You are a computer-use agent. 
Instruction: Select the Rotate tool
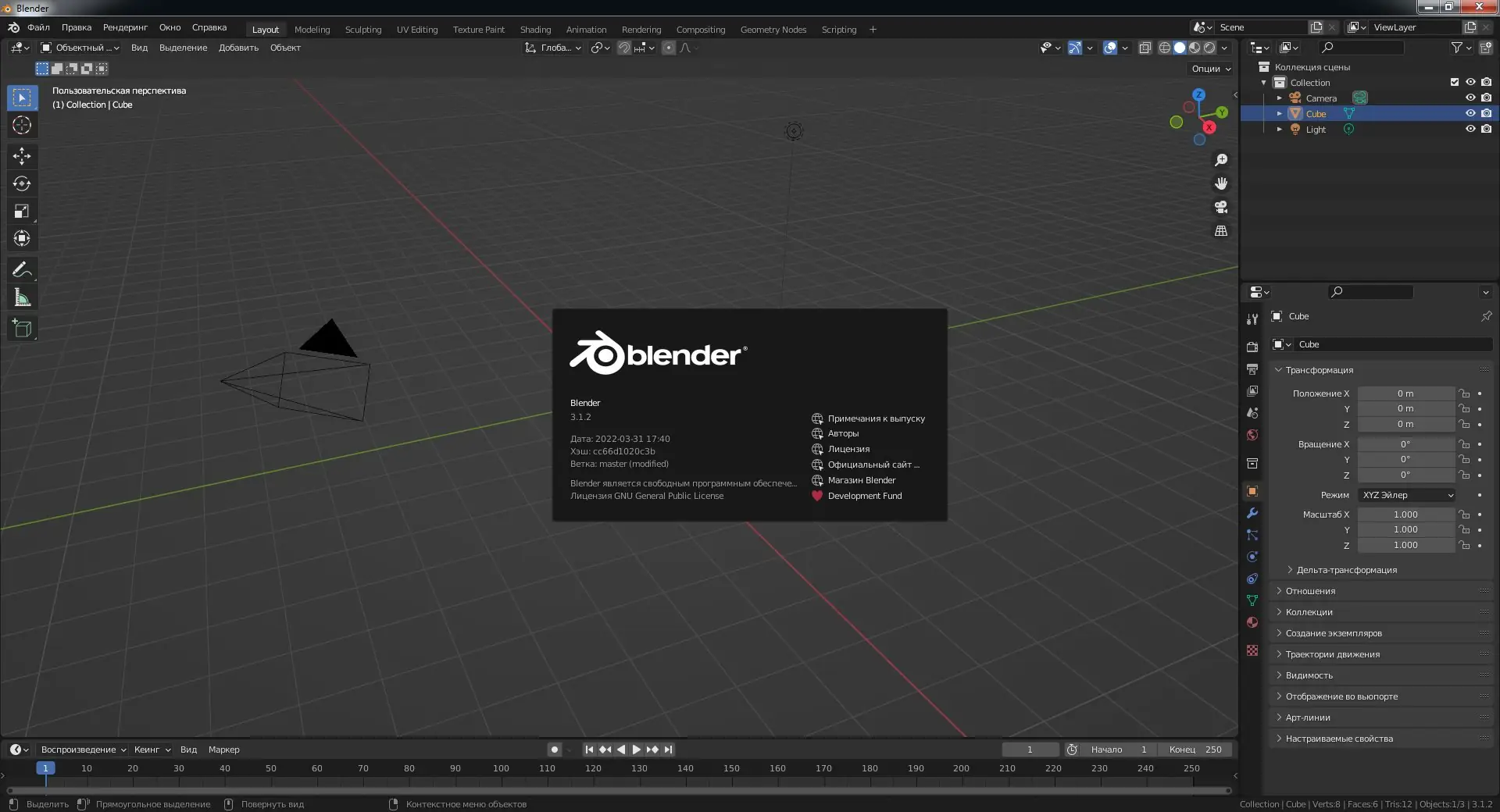22,183
